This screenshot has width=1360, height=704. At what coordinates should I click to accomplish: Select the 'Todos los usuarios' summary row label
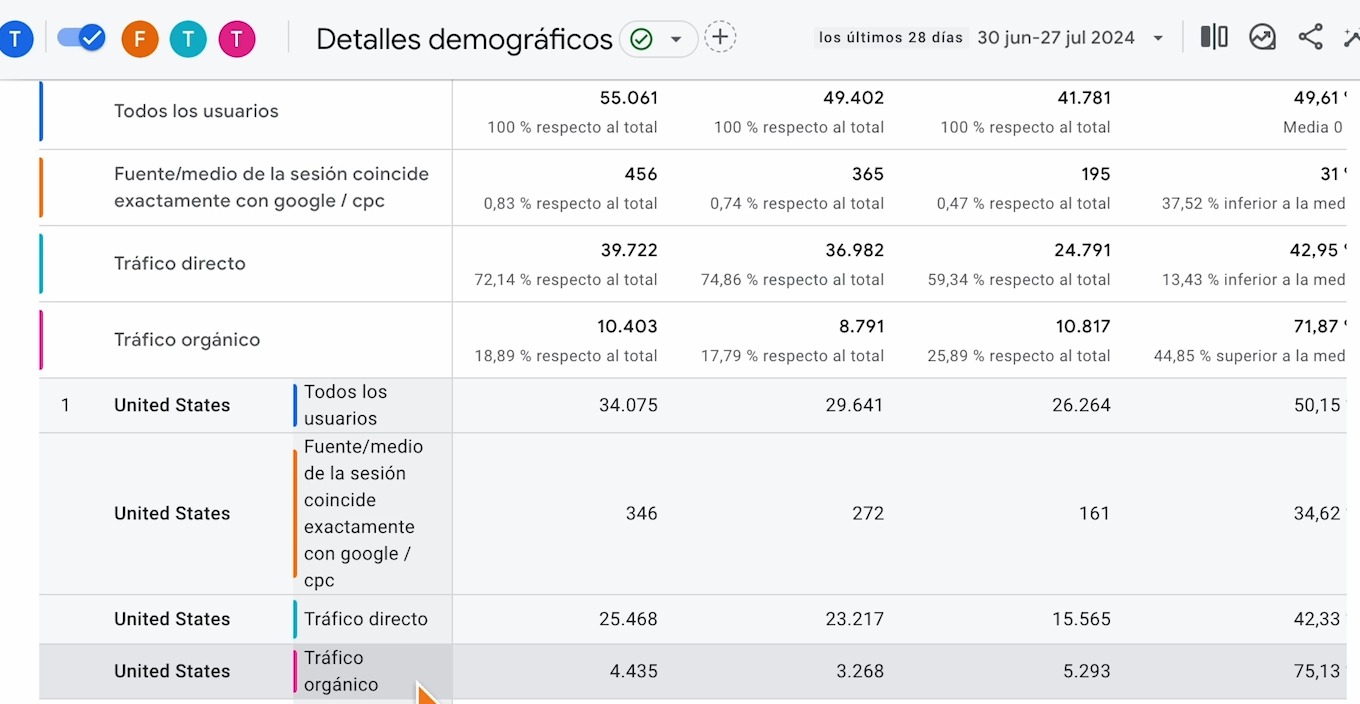[196, 111]
